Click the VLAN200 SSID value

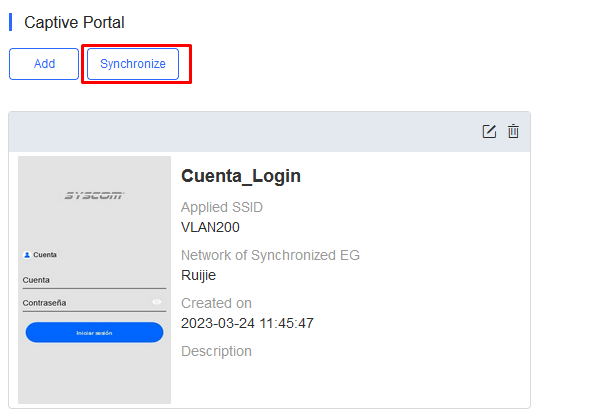tap(210, 227)
